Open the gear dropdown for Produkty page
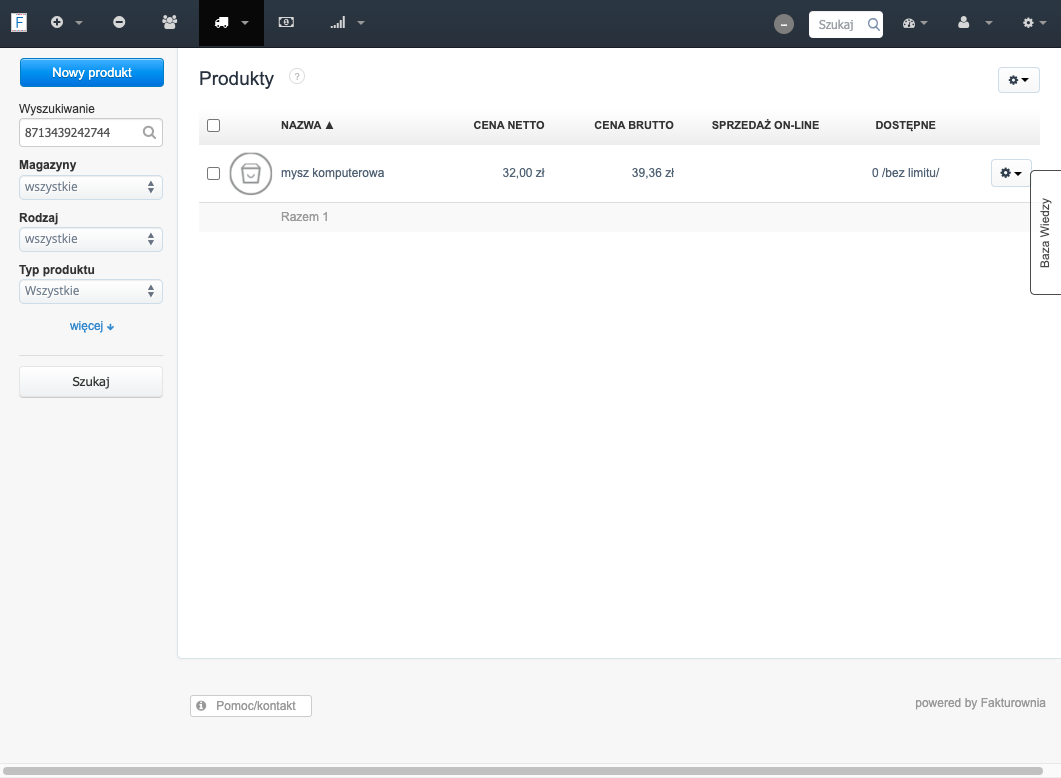 tap(1018, 80)
